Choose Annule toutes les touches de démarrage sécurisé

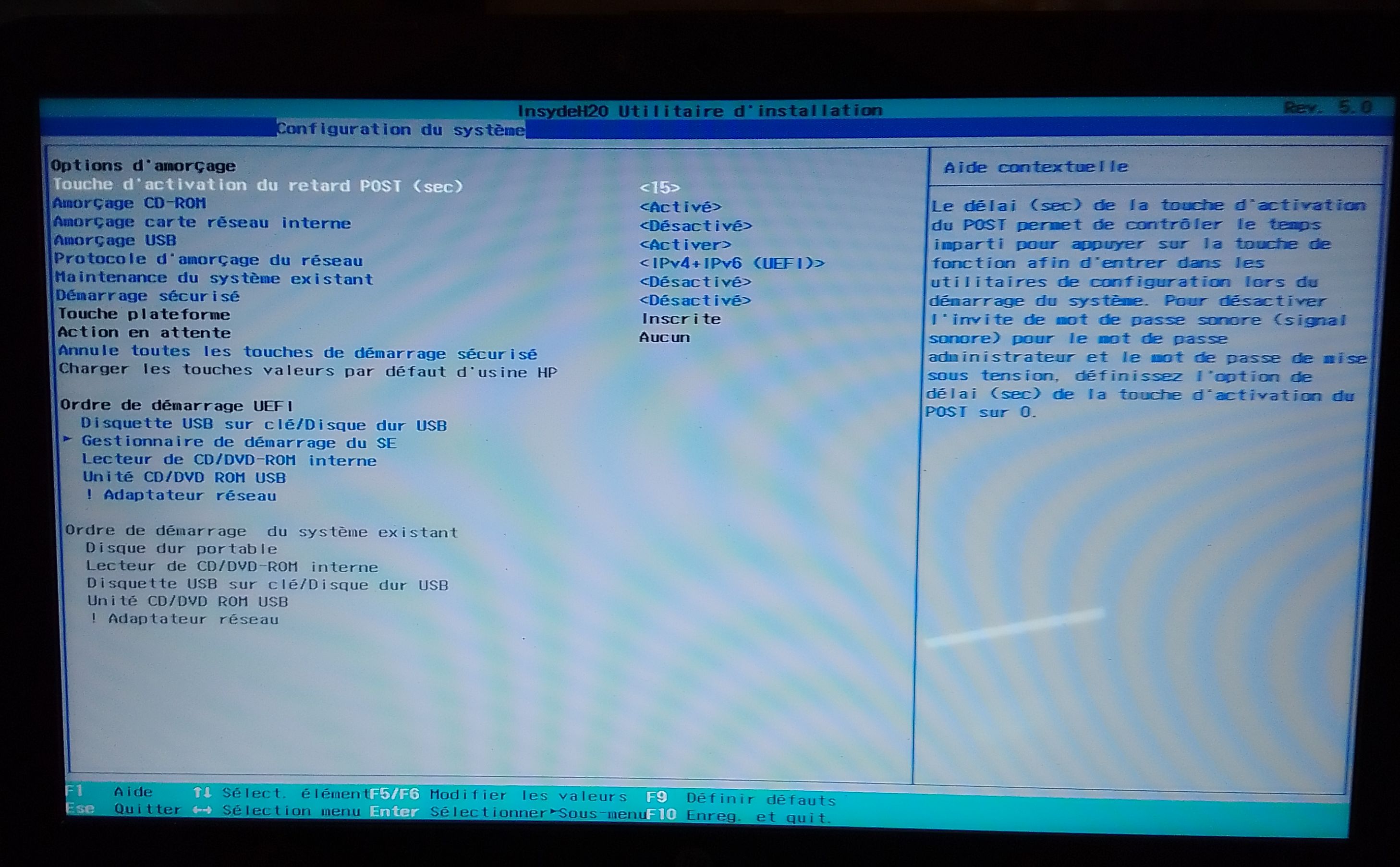[x=298, y=352]
